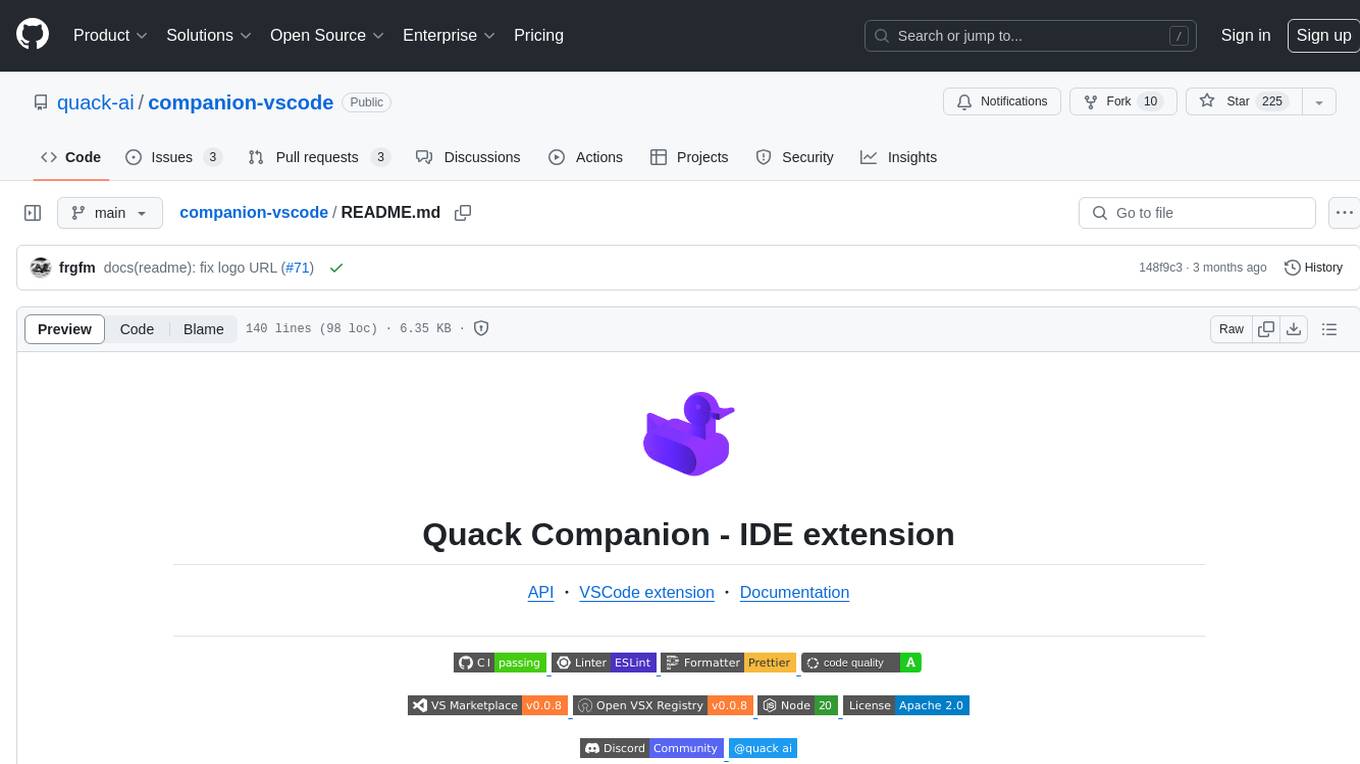The width and height of the screenshot is (1360, 764).
Task: Select the Discussions tab
Action: (468, 157)
